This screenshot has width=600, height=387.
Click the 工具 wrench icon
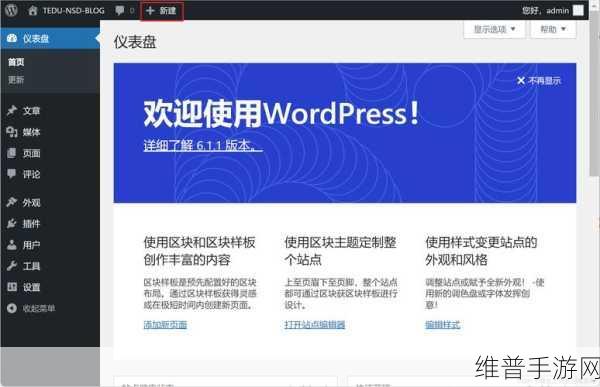click(x=12, y=266)
